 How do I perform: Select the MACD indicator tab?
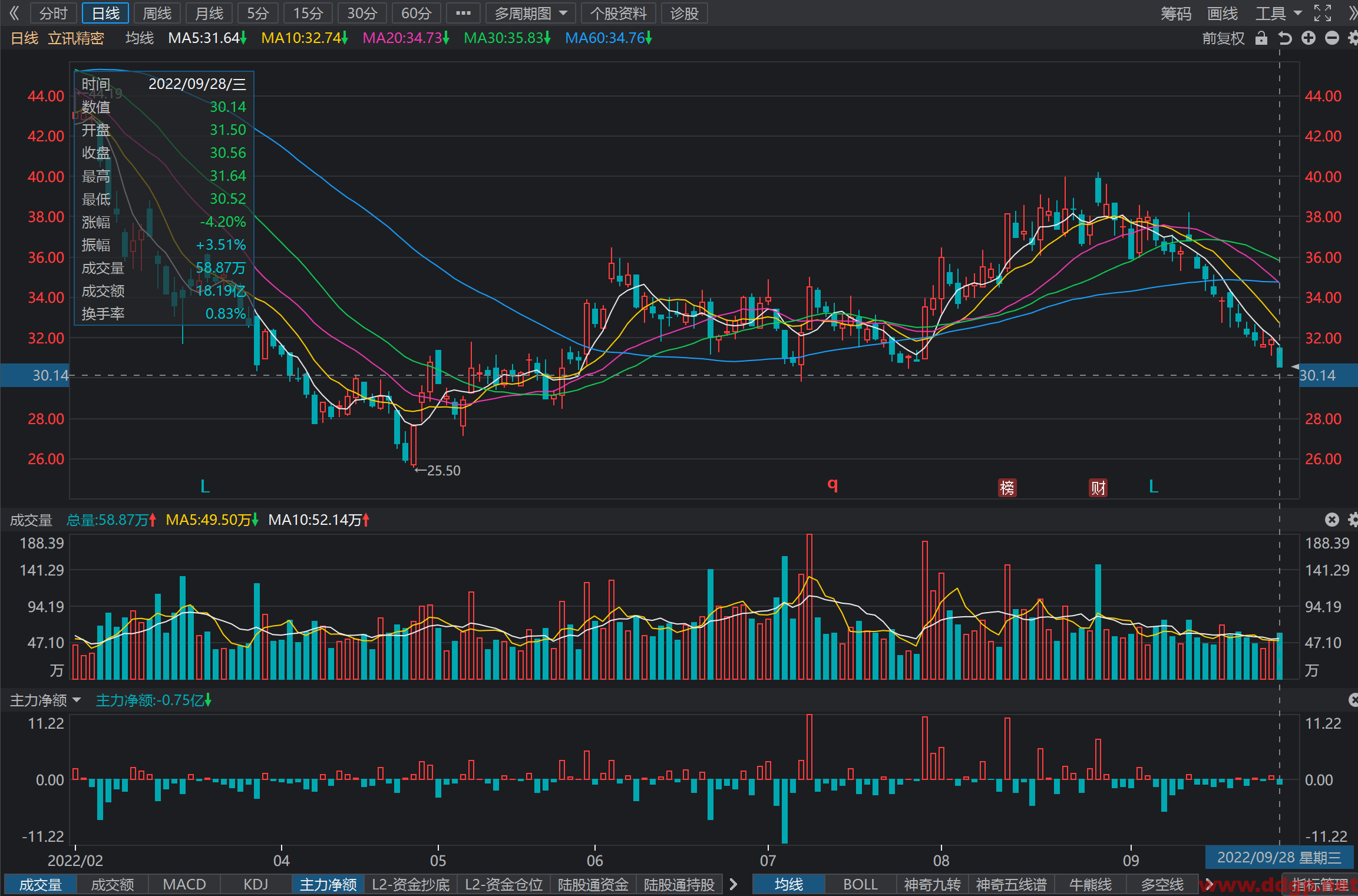click(x=184, y=884)
